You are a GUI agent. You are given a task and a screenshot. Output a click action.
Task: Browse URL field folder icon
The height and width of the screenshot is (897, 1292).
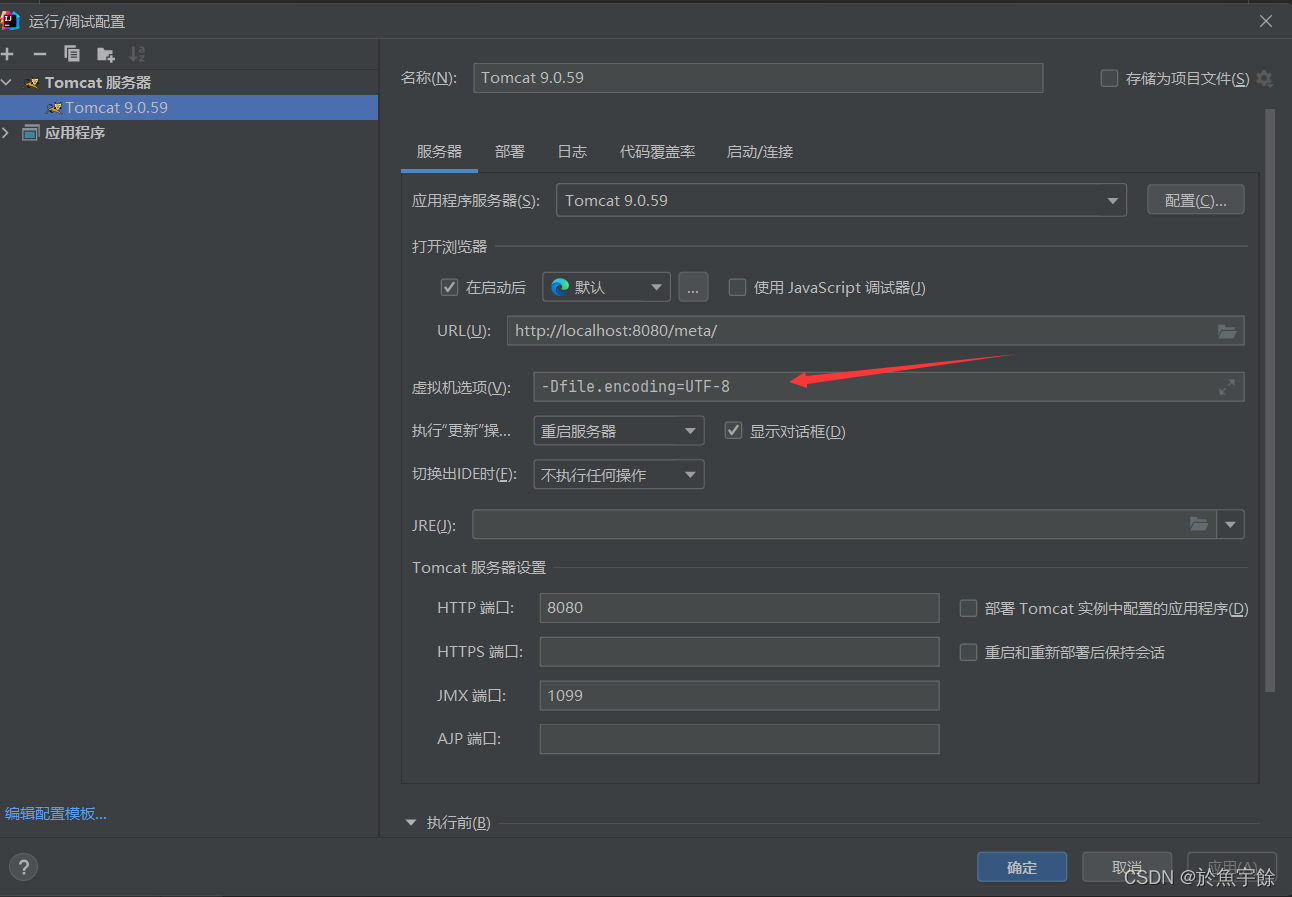[1227, 331]
